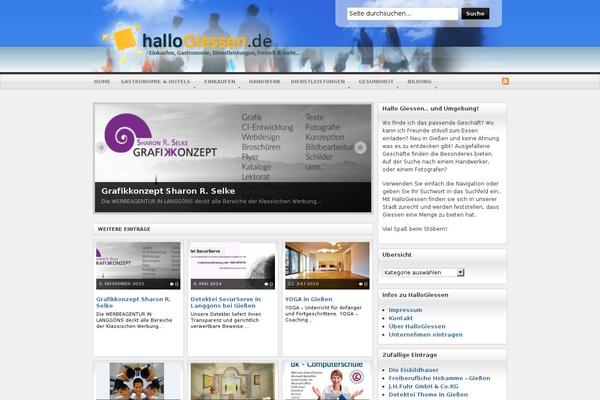
Task: Focus the Seite durchsuchen search field
Action: click(x=402, y=14)
